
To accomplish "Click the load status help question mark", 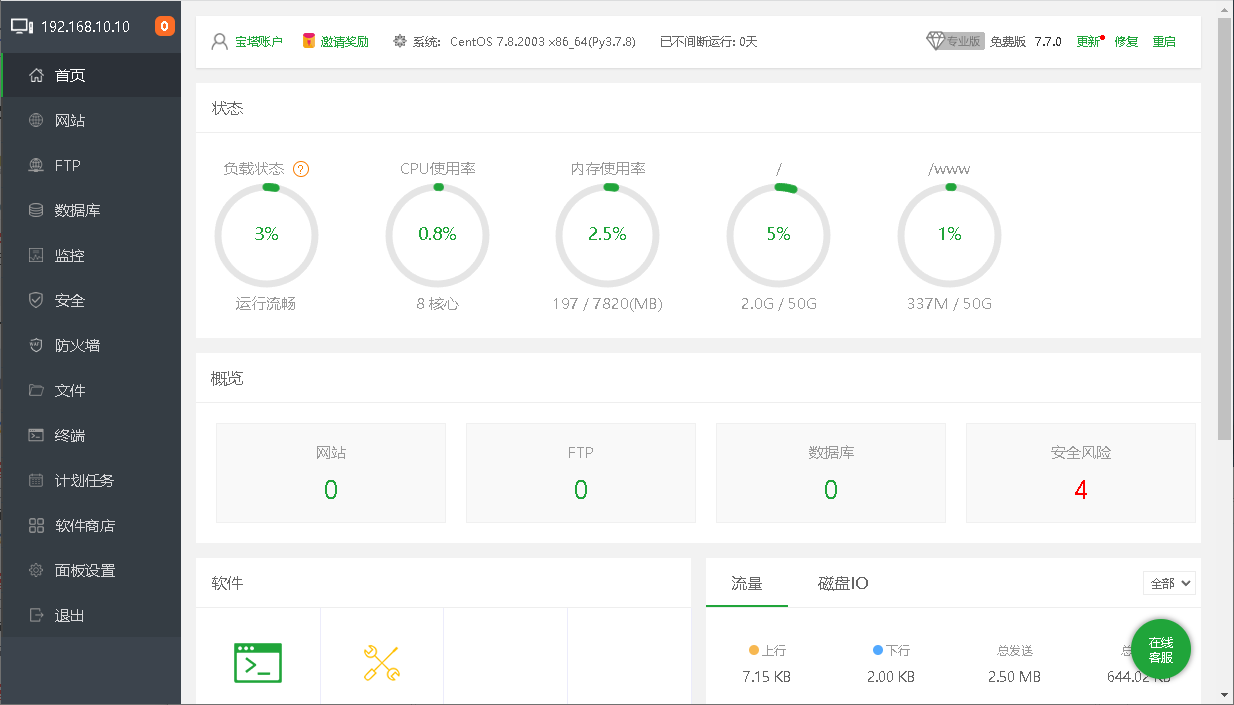I will click(x=300, y=169).
